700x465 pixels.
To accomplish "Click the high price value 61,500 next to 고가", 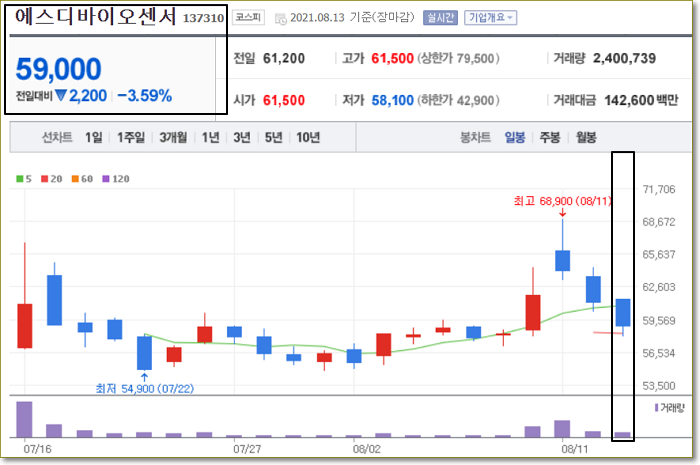I will point(392,58).
